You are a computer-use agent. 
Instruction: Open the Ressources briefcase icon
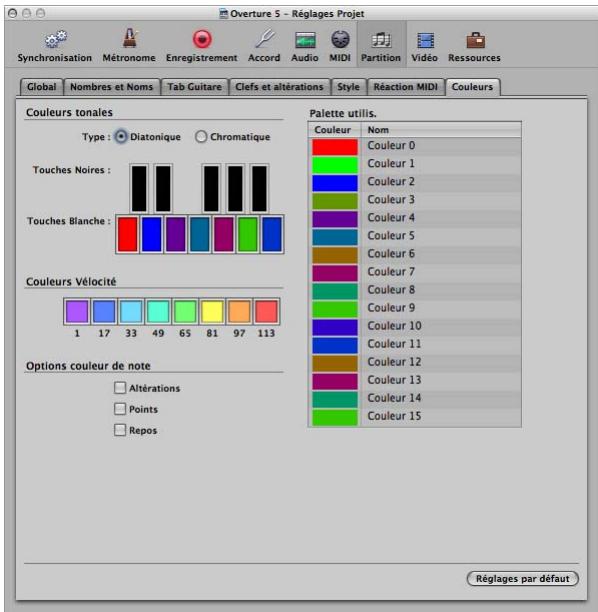[x=475, y=40]
